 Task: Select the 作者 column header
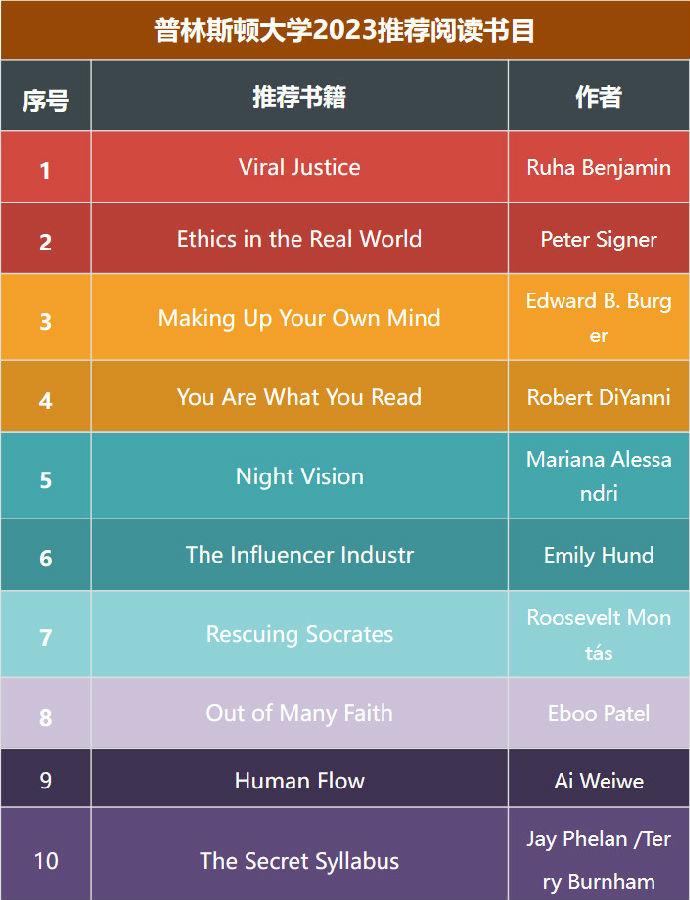(x=598, y=96)
